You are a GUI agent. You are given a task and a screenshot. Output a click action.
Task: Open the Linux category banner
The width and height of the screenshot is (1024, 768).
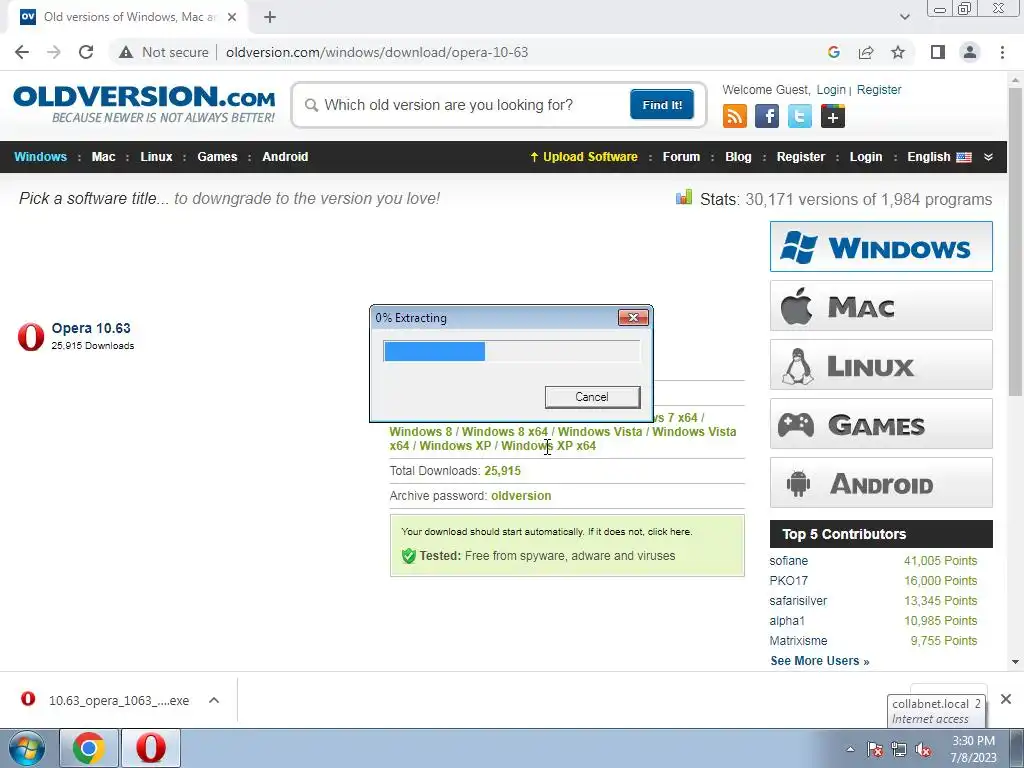pos(881,365)
